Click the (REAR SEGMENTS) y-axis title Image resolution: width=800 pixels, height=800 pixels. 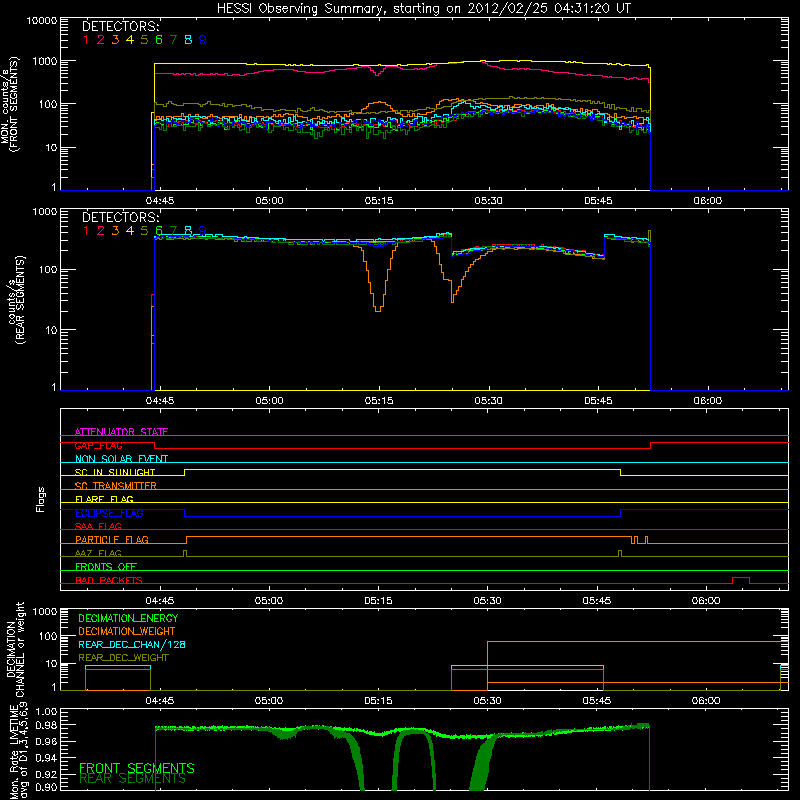(20, 300)
